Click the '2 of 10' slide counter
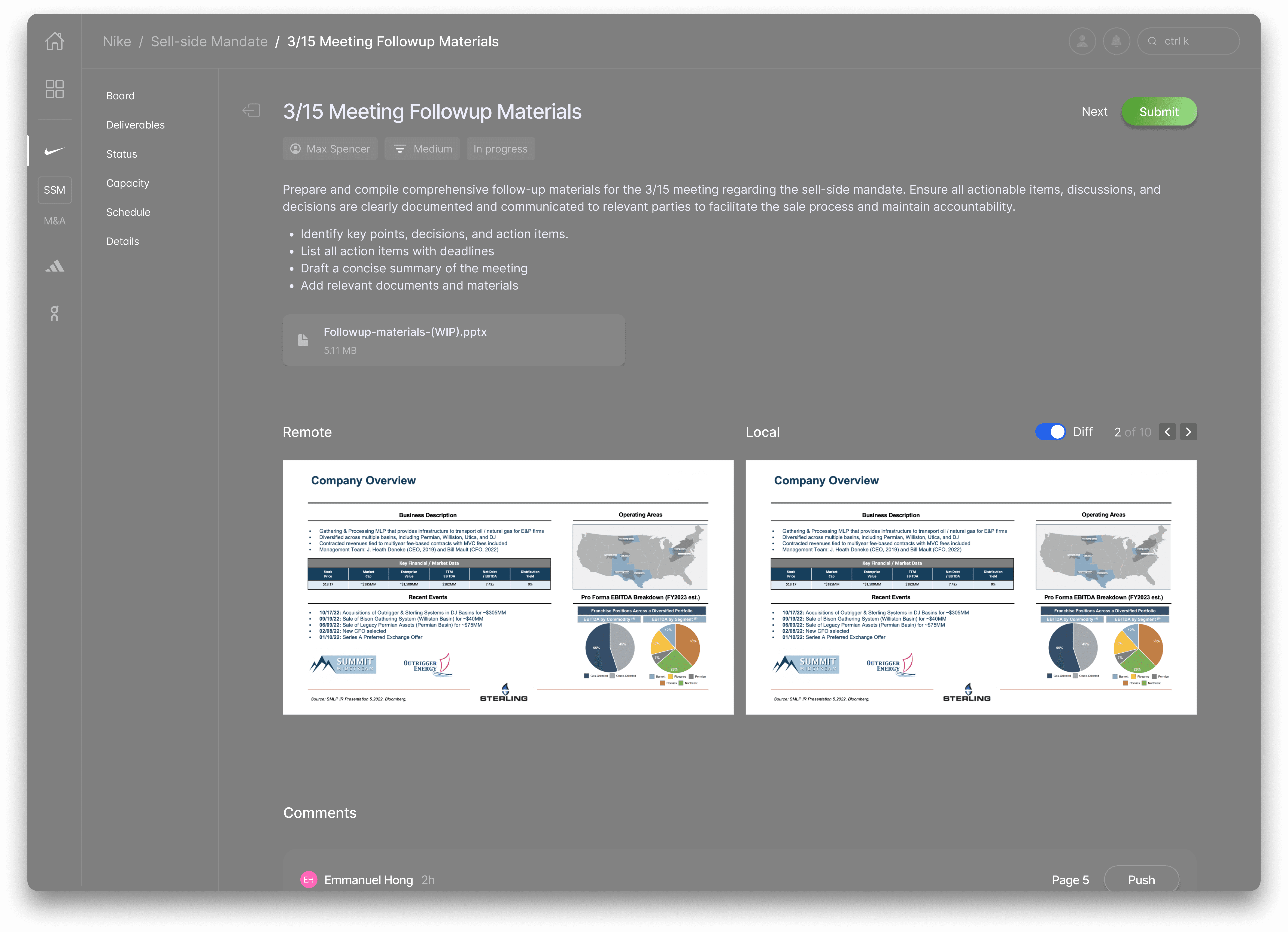1288x932 pixels. tap(1132, 432)
